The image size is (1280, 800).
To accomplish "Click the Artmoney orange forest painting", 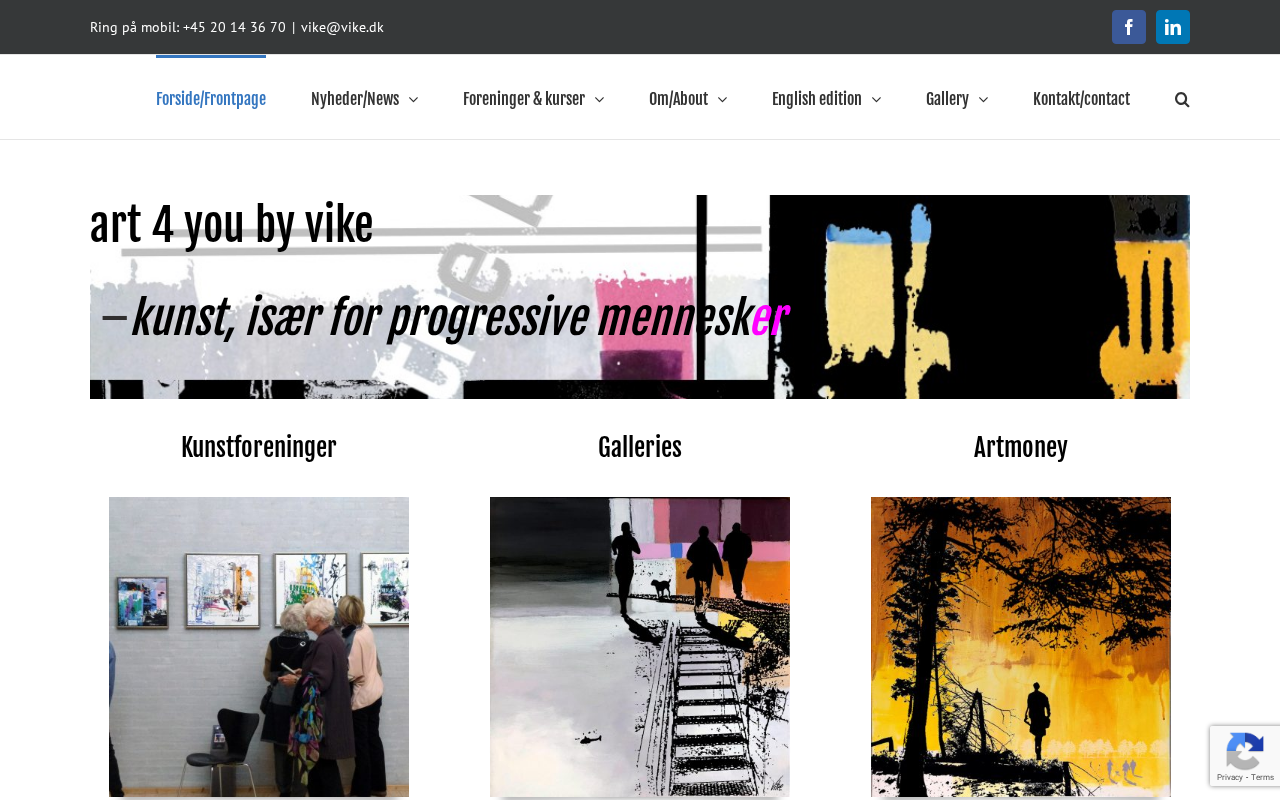I will (x=1021, y=647).
